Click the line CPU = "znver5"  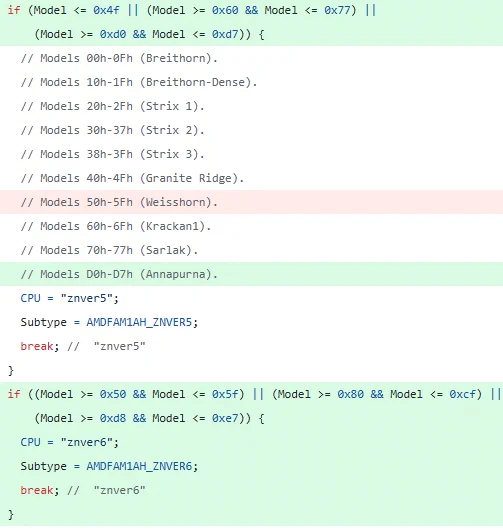(70, 298)
